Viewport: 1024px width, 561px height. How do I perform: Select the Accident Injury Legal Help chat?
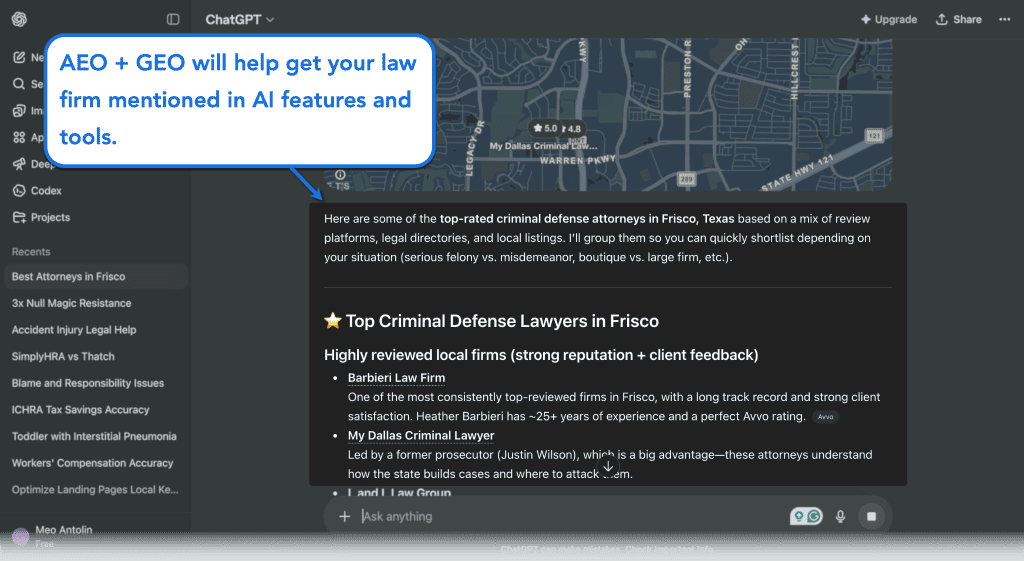[74, 330]
